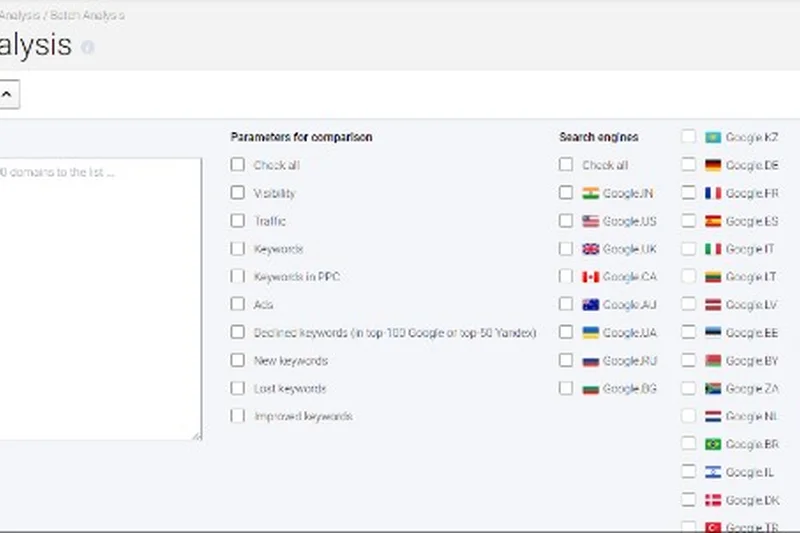Select the Lost keywords checkbox

[x=237, y=388]
